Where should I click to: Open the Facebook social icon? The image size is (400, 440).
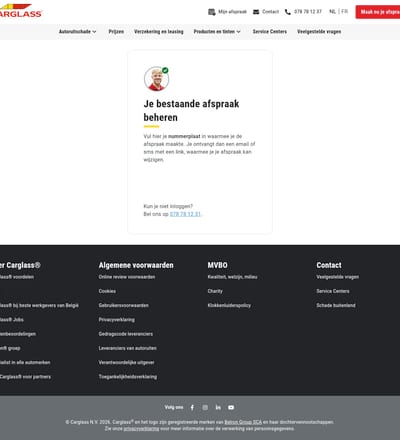click(192, 407)
